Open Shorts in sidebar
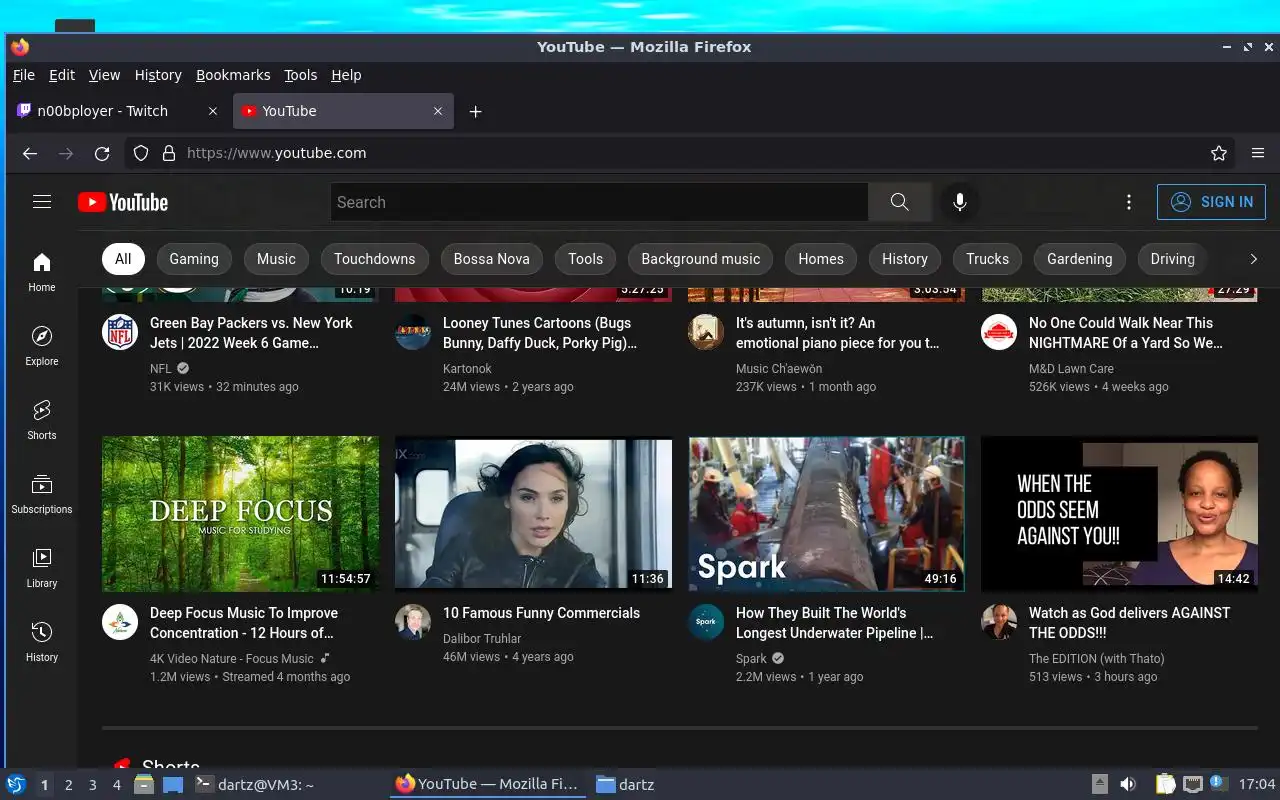 [41, 420]
